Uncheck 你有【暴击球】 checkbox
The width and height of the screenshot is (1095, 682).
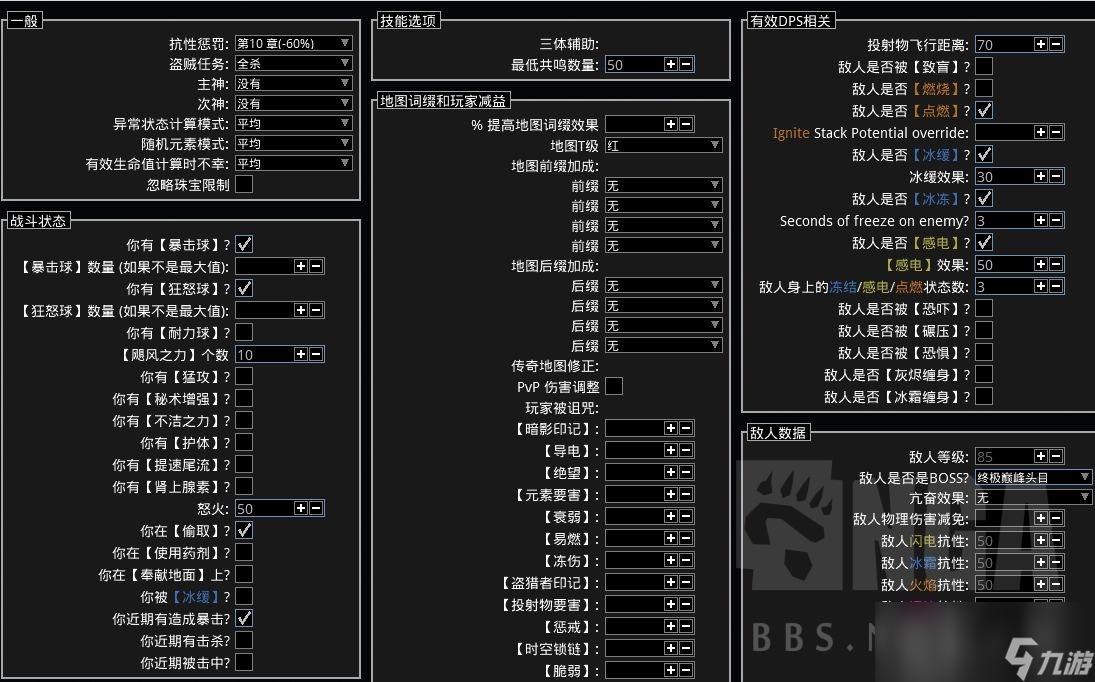coord(244,244)
